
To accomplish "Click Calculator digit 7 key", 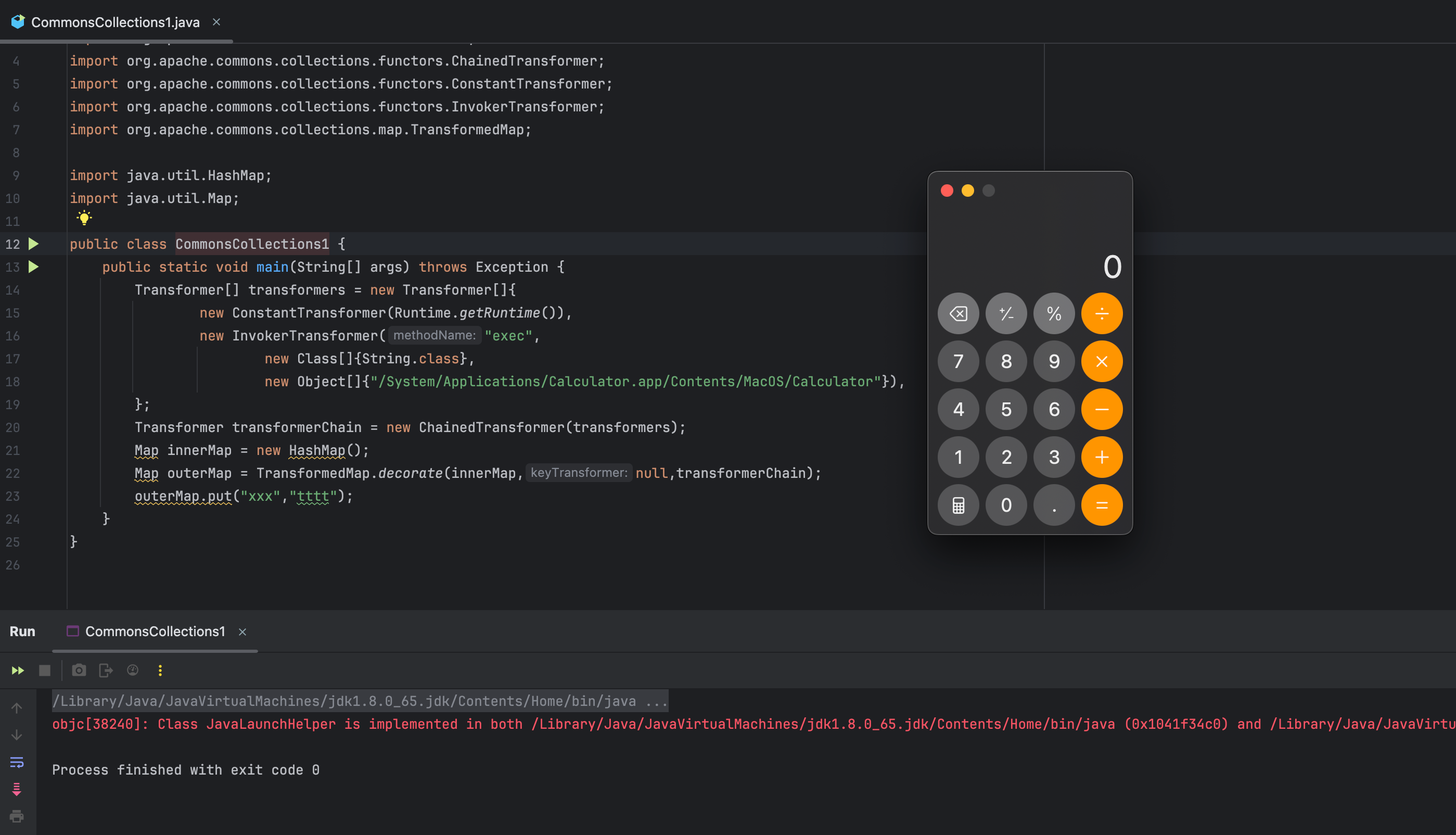I will point(959,361).
